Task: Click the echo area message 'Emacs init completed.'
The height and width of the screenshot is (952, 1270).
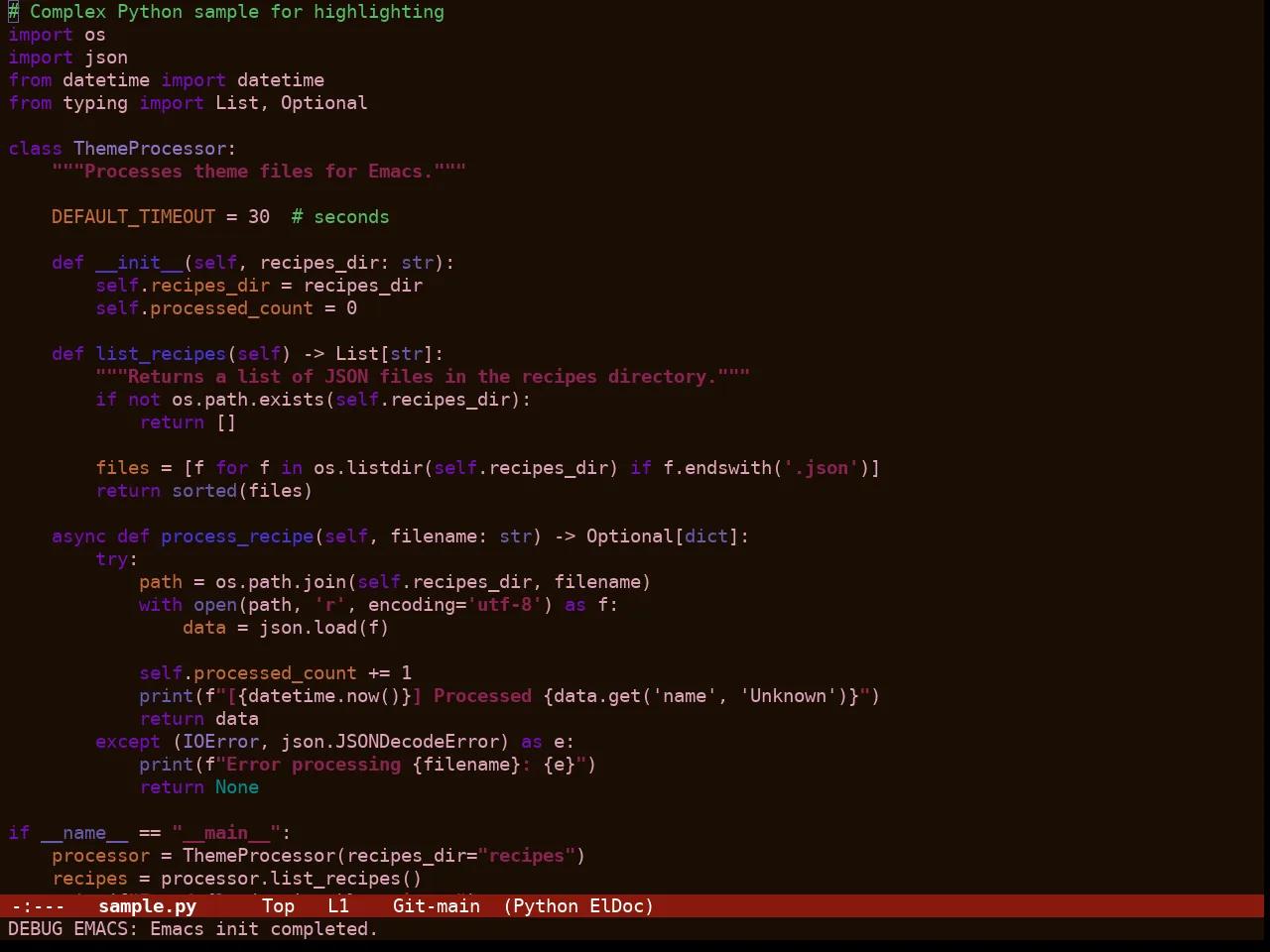Action: coord(264,929)
